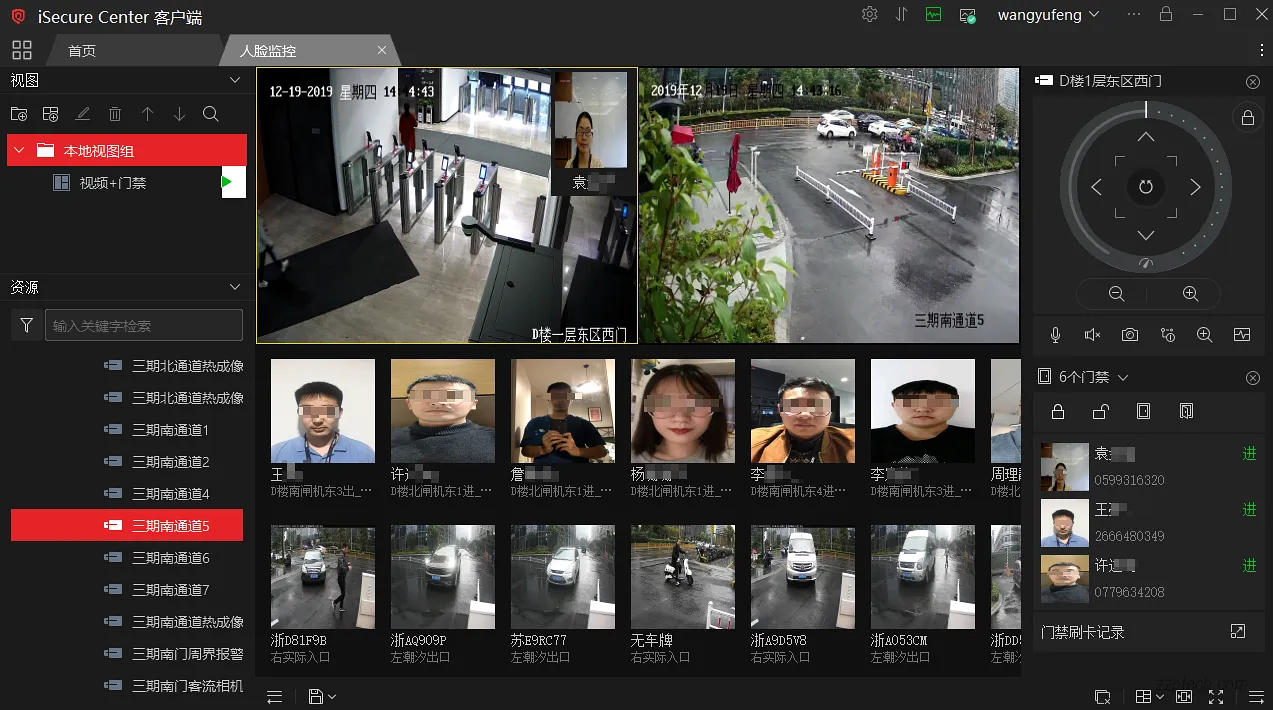
Task: Mute audio with the speaker icon
Action: click(1092, 335)
